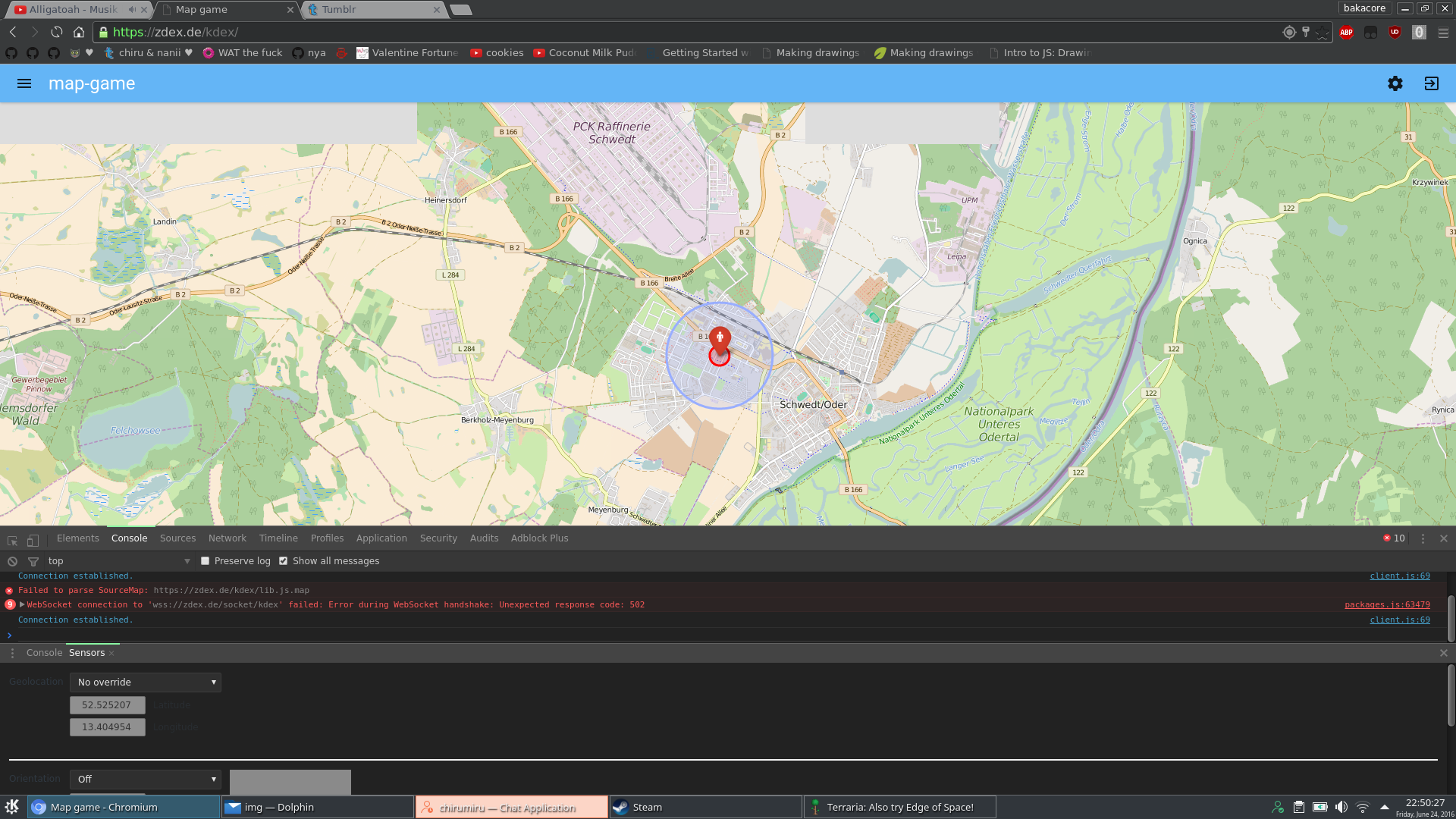This screenshot has width=1456, height=819.
Task: Click the geolocation indicator in address bar
Action: coord(1288,32)
